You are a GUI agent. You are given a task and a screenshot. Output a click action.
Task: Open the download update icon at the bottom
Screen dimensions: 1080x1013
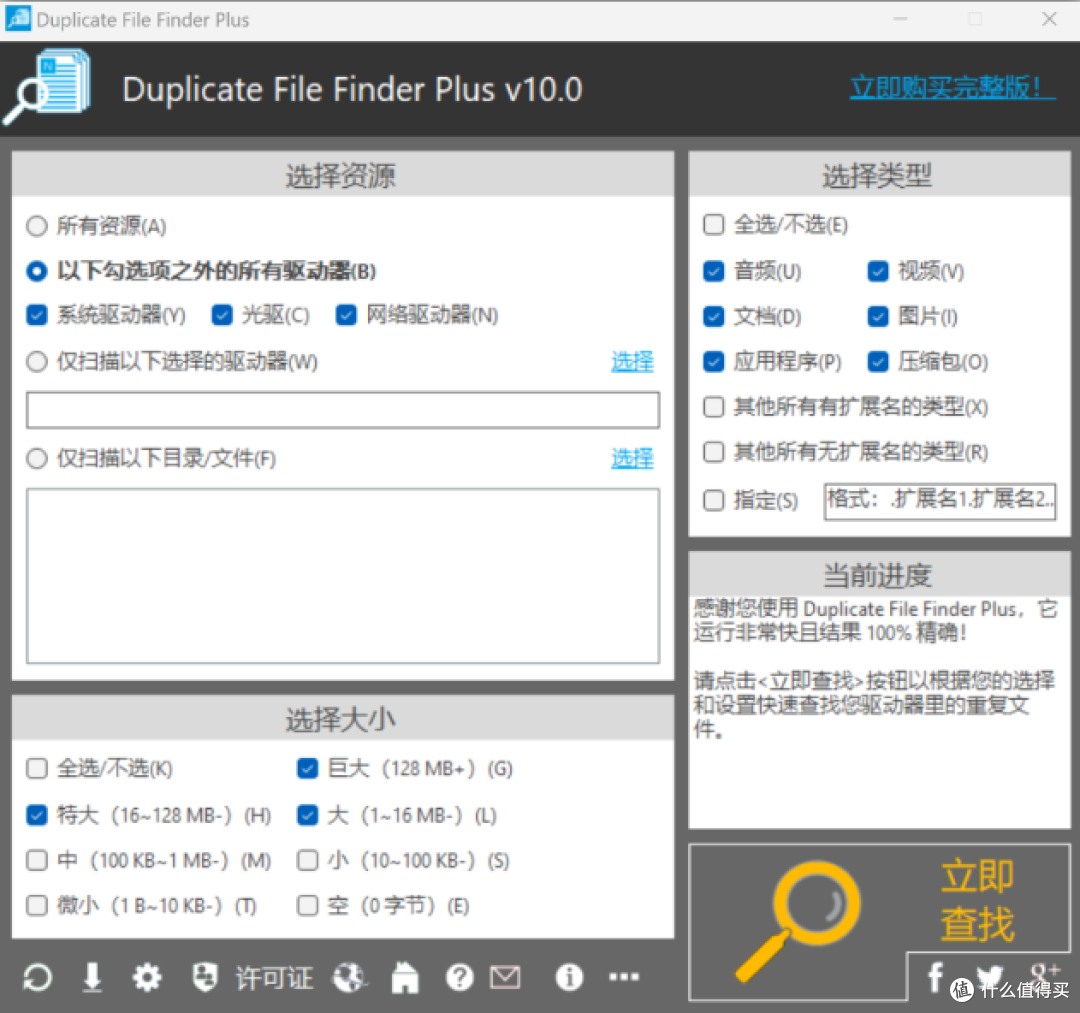click(x=92, y=977)
